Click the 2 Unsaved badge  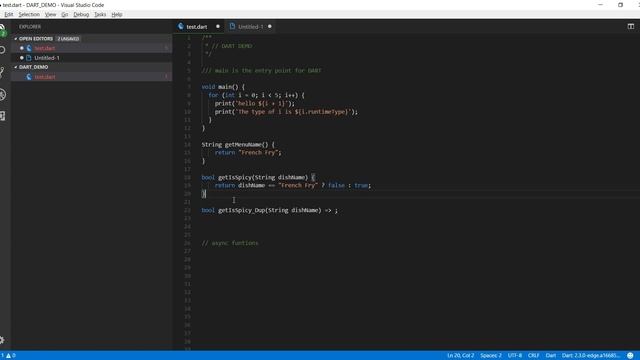[x=68, y=39]
